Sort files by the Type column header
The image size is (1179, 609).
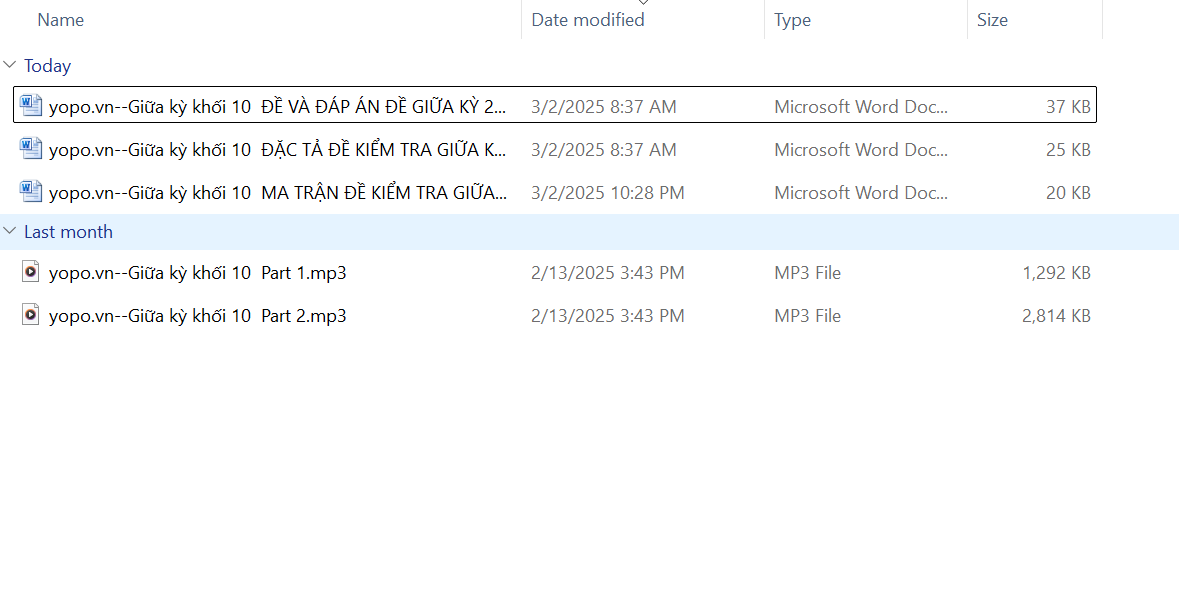coord(792,20)
